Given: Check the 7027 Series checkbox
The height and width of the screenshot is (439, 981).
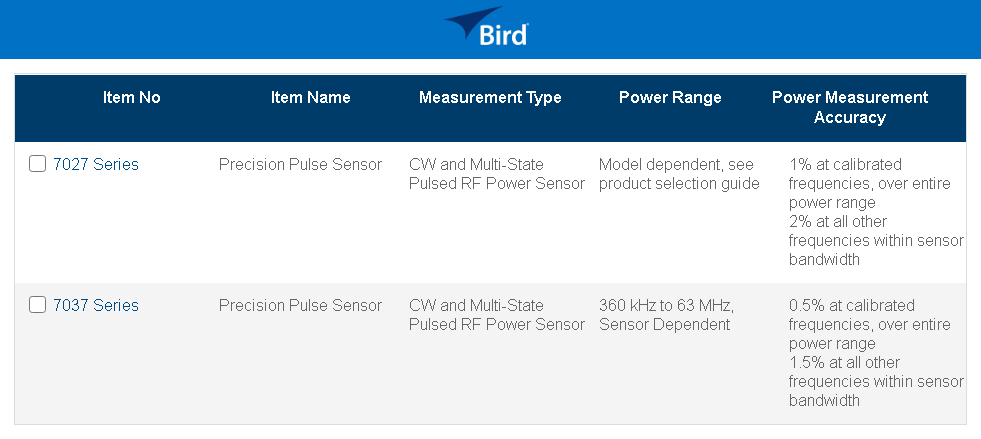Looking at the screenshot, I should (38, 165).
